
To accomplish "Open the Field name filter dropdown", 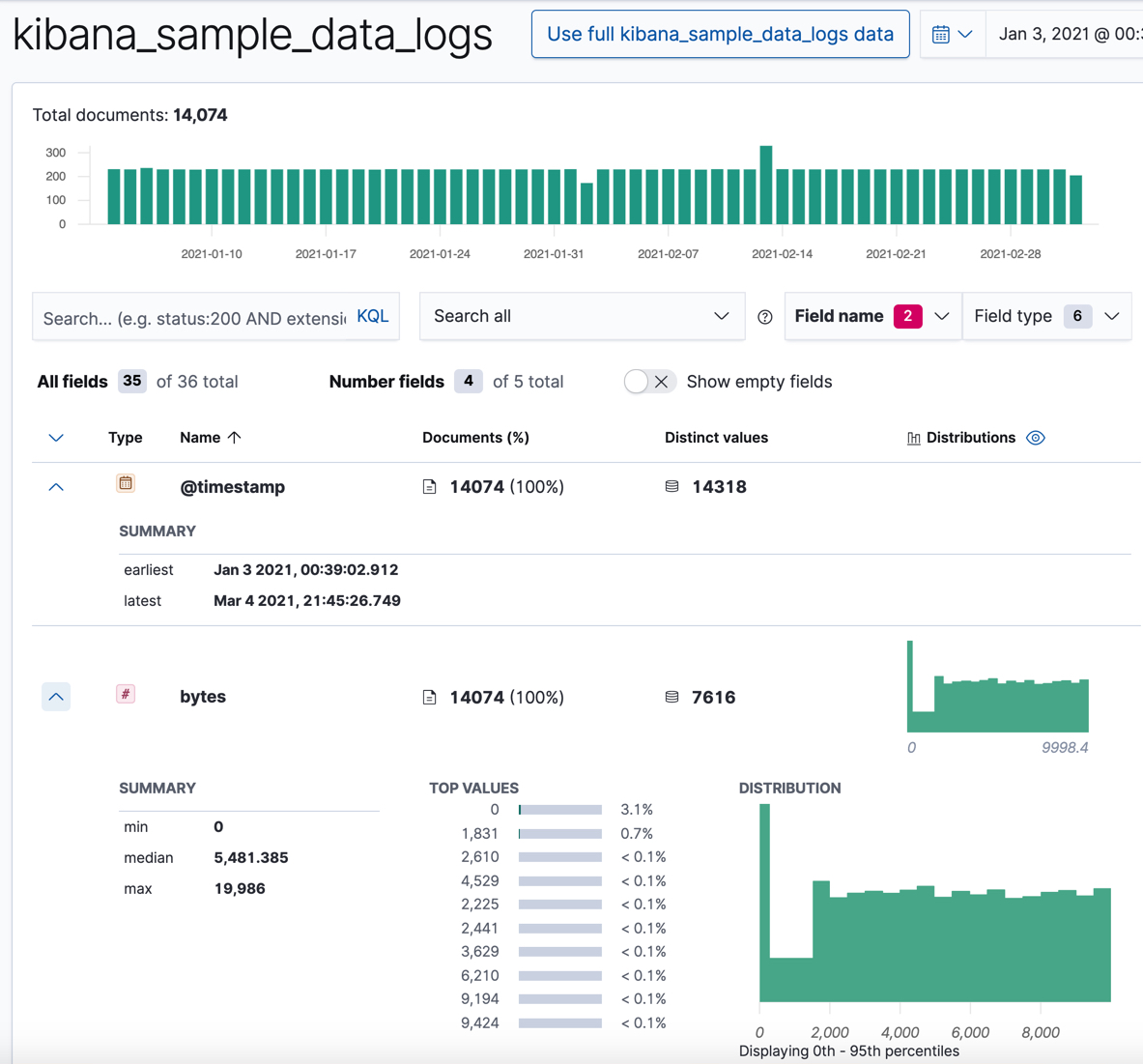I will [872, 316].
